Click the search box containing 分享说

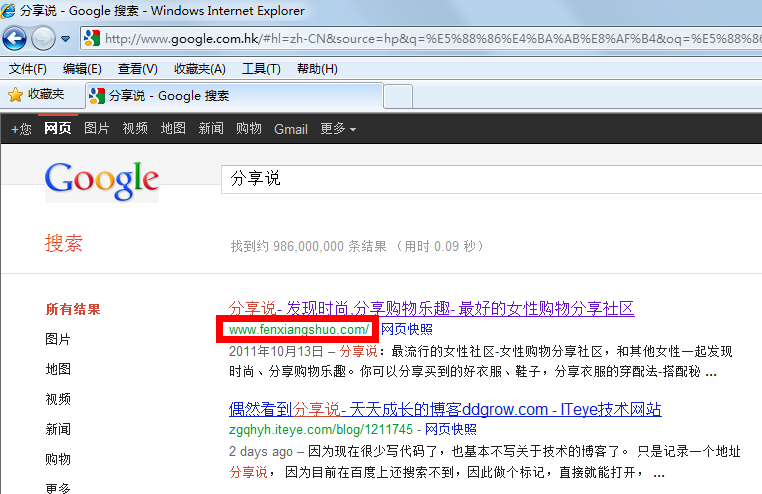(491, 179)
